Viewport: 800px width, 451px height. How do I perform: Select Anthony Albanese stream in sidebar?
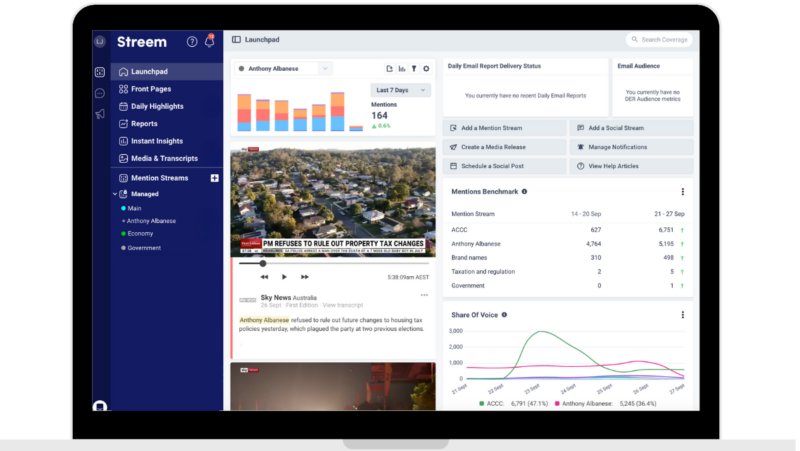151,221
